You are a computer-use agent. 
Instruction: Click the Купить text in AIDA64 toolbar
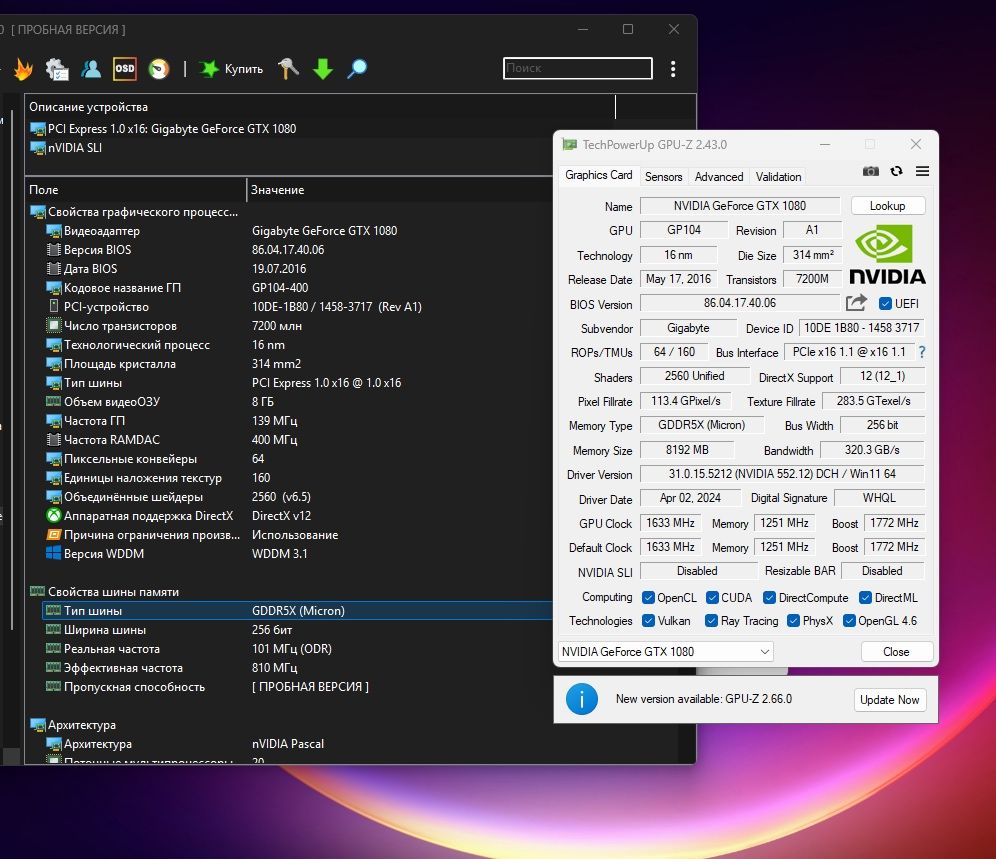[244, 69]
